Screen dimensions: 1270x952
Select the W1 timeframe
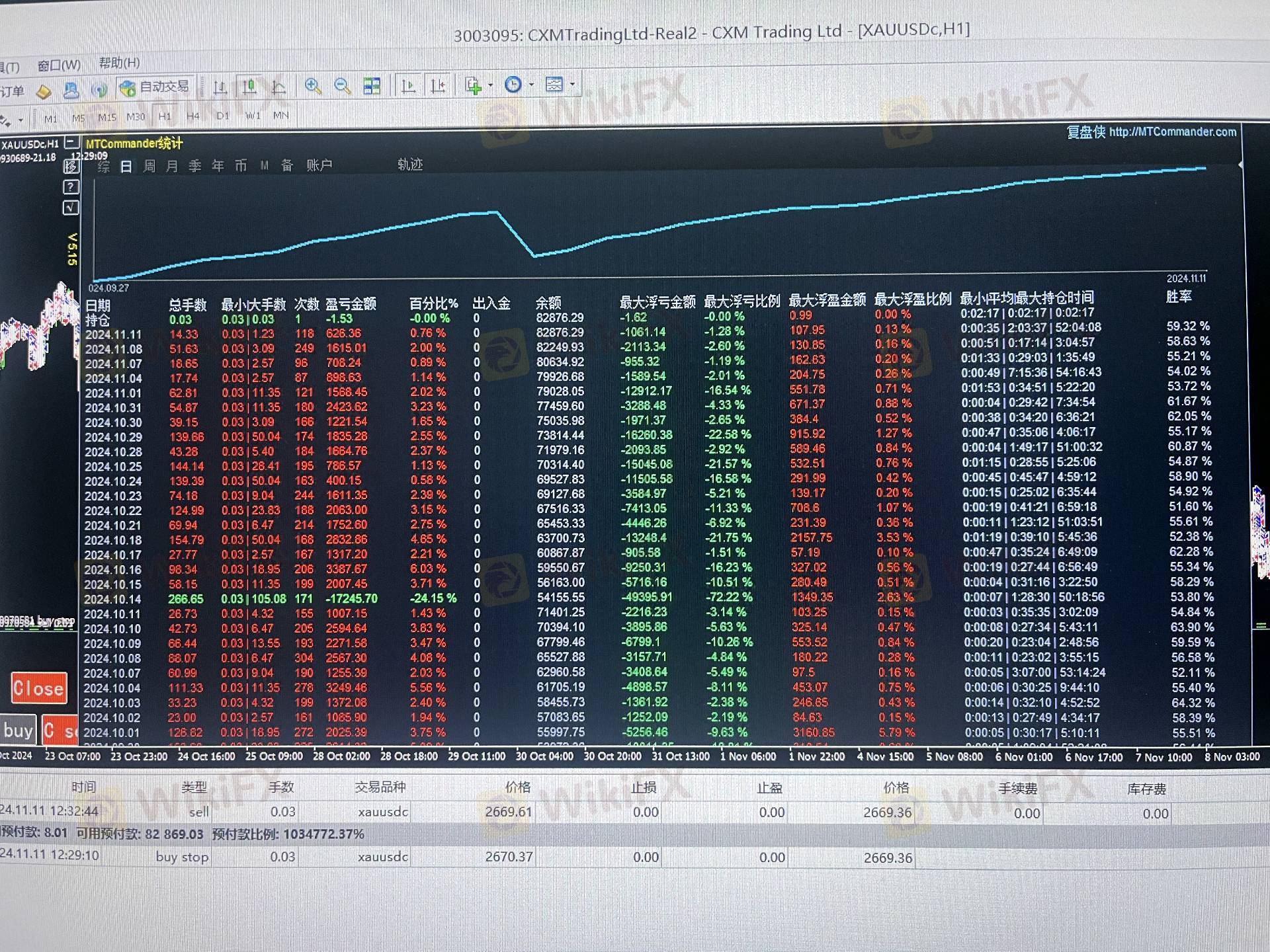253,116
